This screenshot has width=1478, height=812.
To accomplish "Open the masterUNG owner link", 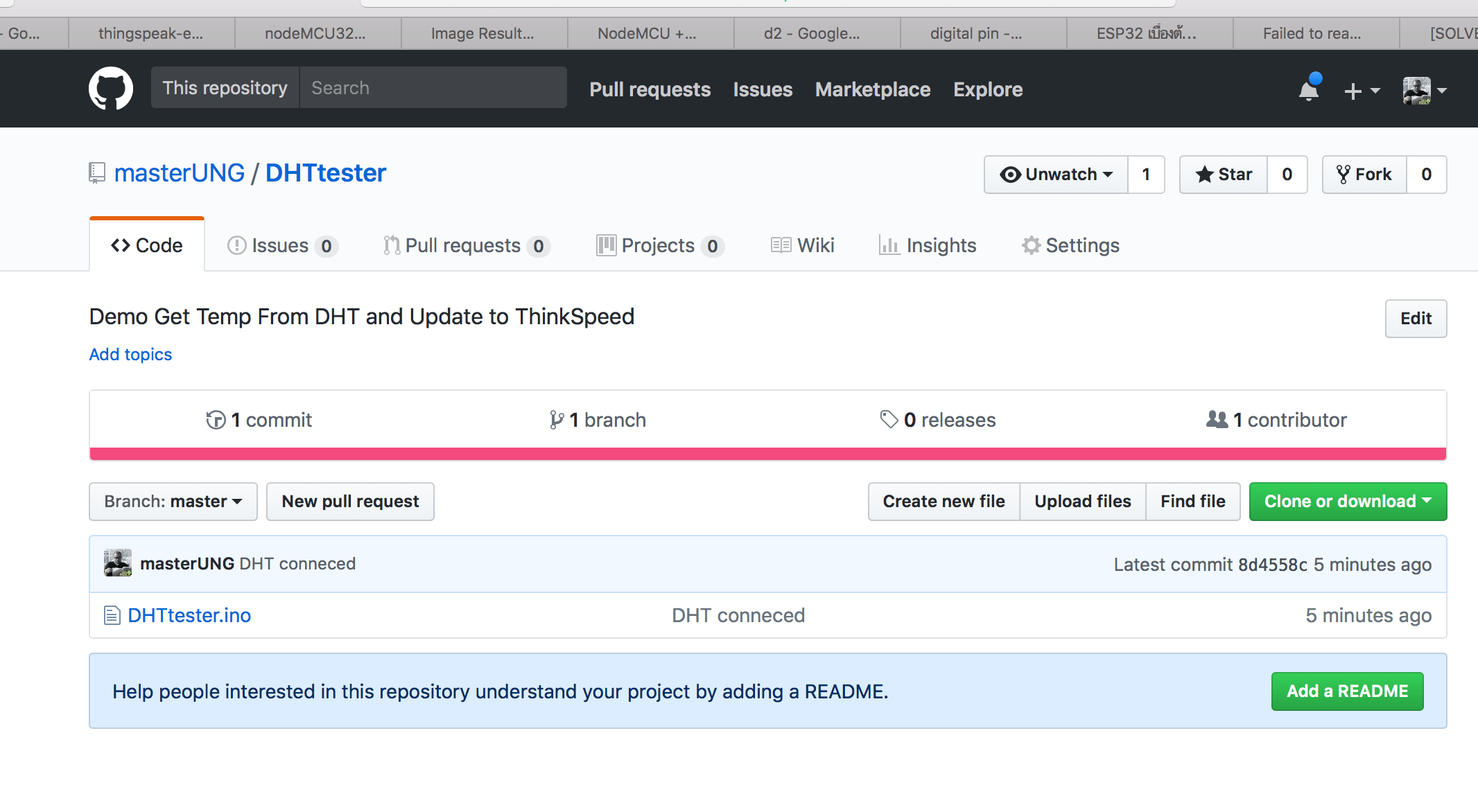I will click(x=180, y=173).
